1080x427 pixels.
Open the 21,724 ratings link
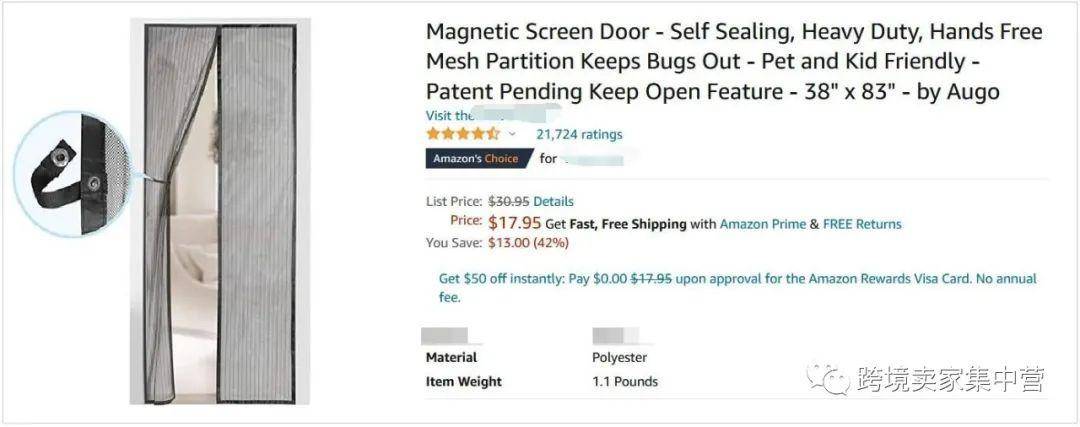(579, 134)
